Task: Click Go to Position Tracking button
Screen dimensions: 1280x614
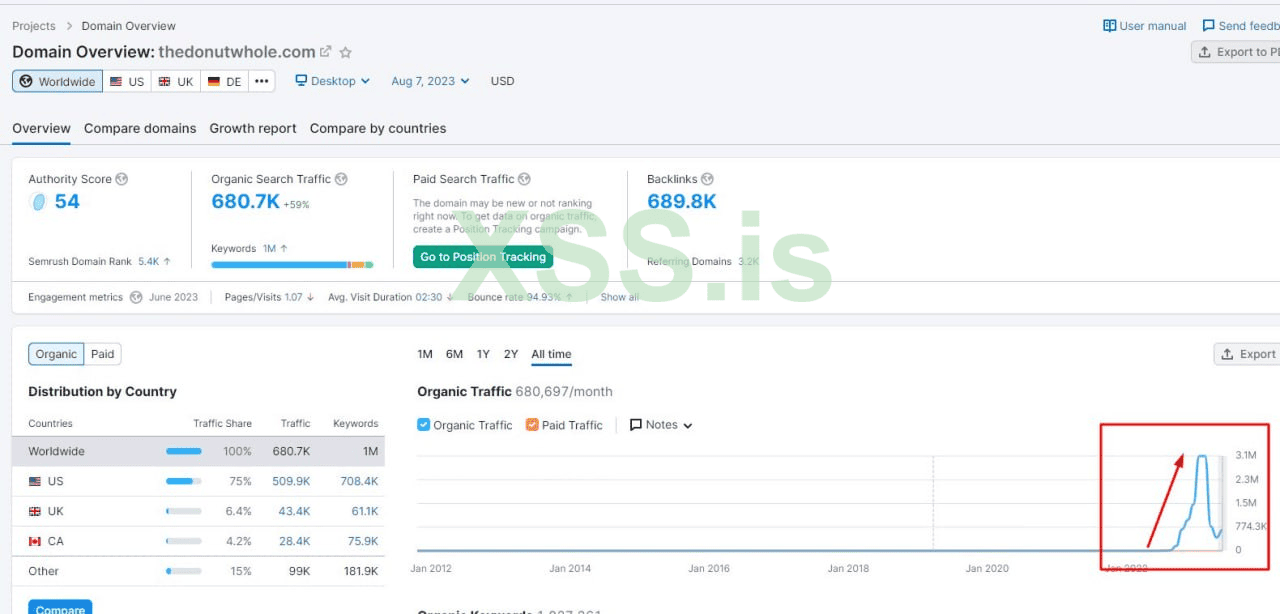Action: tap(483, 257)
